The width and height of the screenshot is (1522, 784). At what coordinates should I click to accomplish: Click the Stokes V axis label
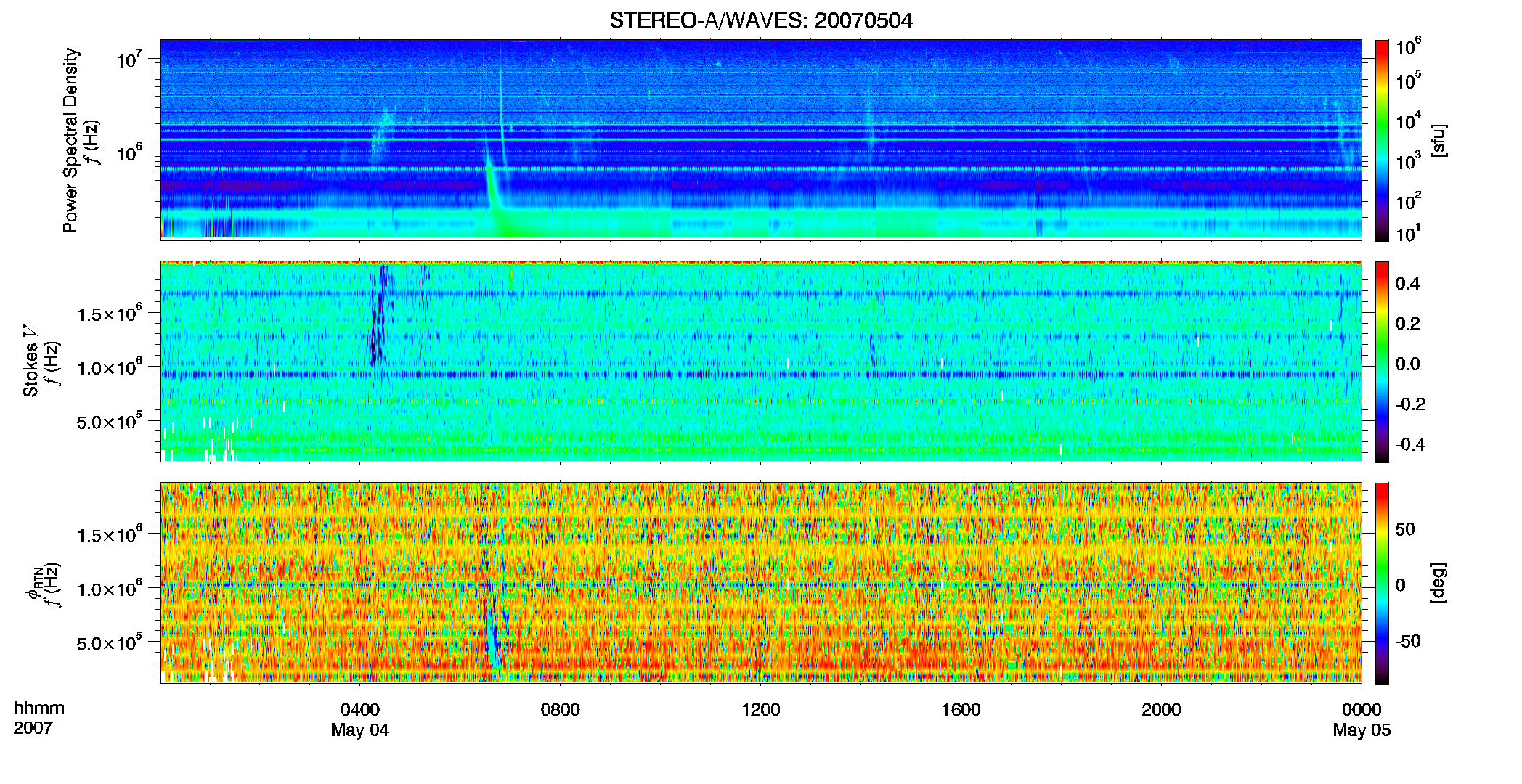30,361
